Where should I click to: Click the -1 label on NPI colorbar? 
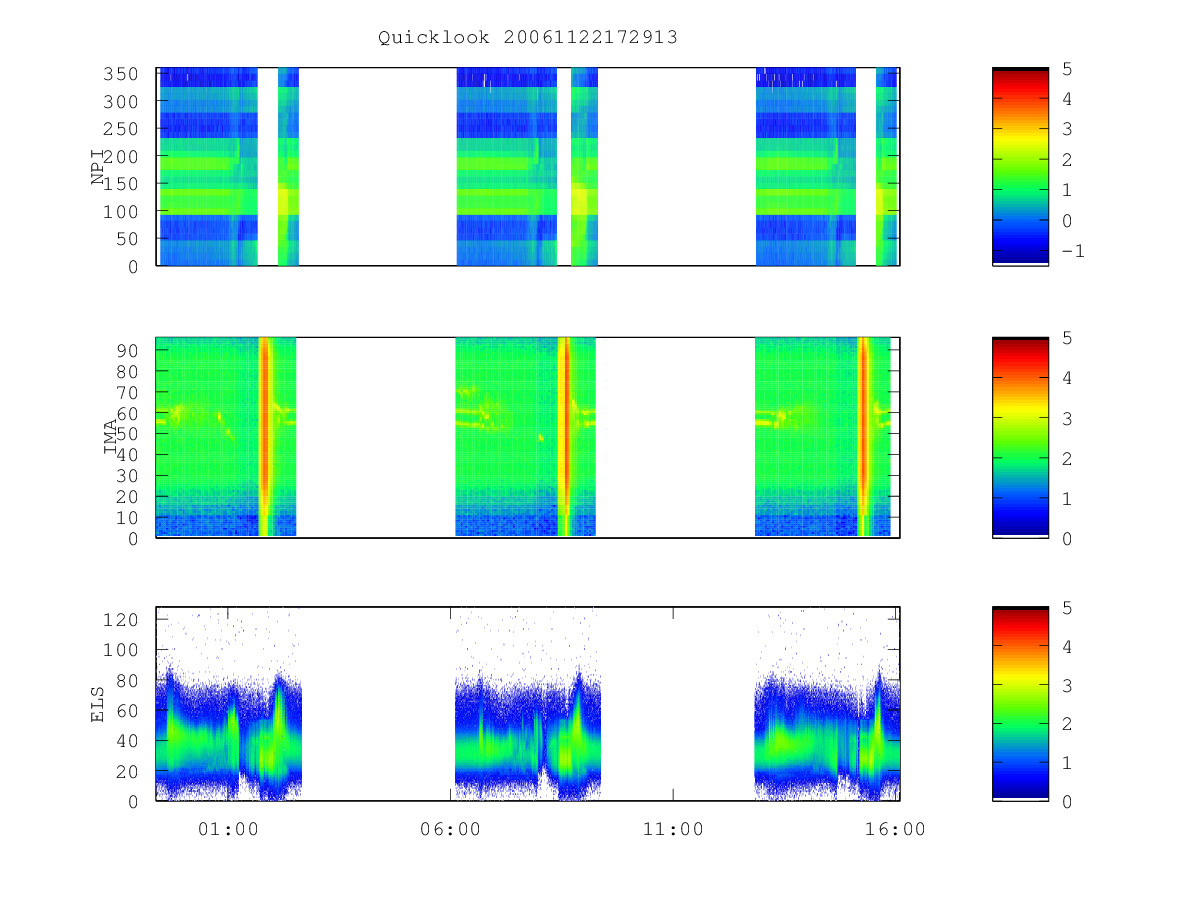pos(1073,251)
